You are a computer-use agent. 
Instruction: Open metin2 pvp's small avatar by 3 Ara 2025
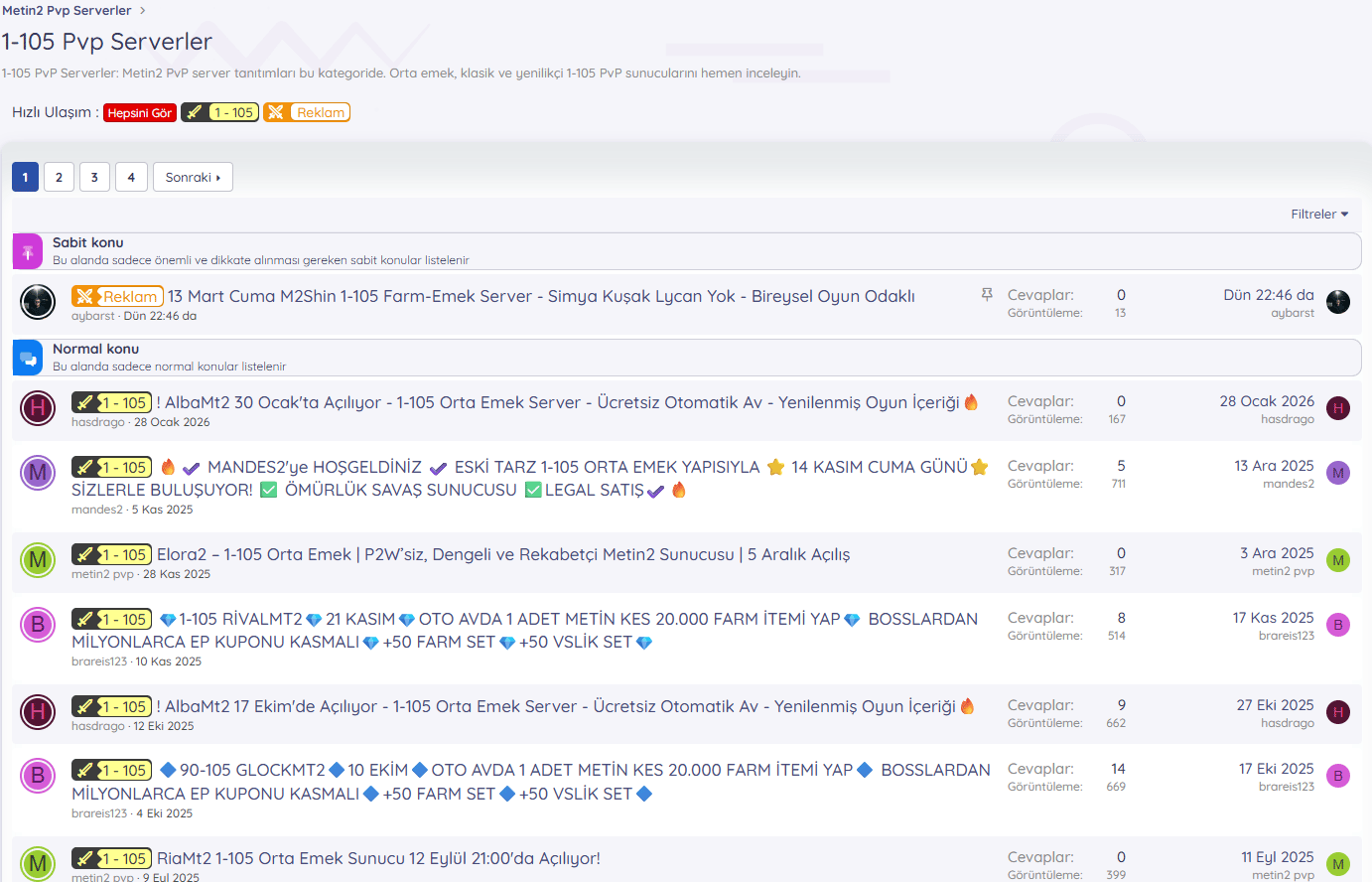tap(1338, 560)
